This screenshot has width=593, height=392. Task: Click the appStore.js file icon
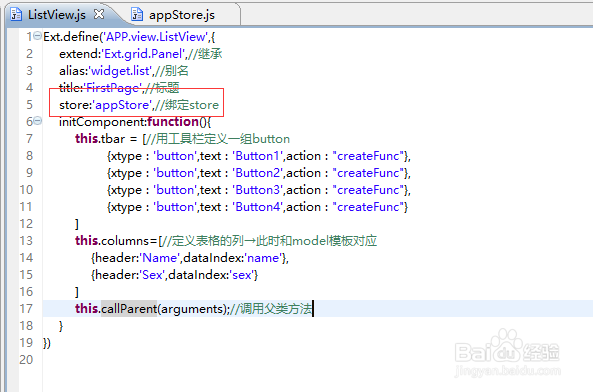click(137, 14)
